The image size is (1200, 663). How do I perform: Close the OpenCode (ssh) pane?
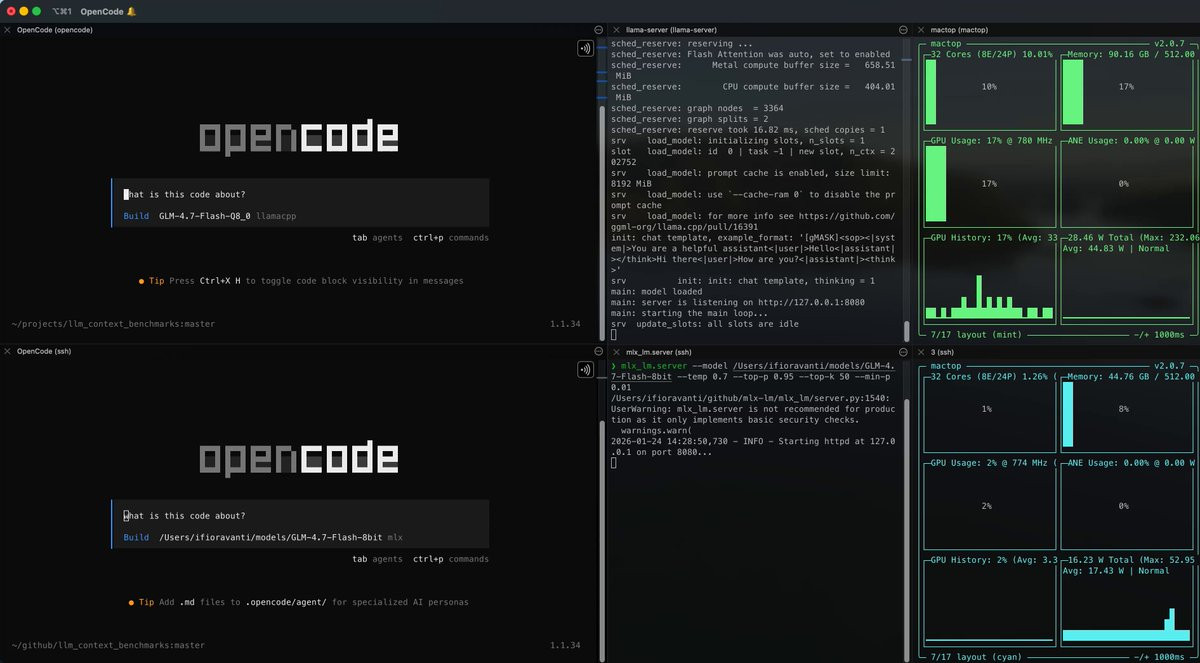pos(8,352)
